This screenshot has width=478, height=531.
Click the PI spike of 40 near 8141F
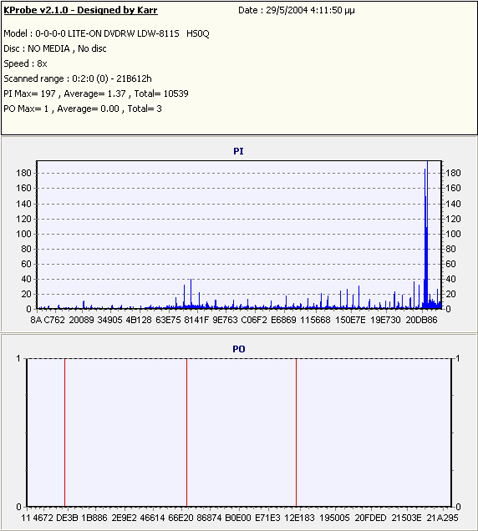(191, 293)
